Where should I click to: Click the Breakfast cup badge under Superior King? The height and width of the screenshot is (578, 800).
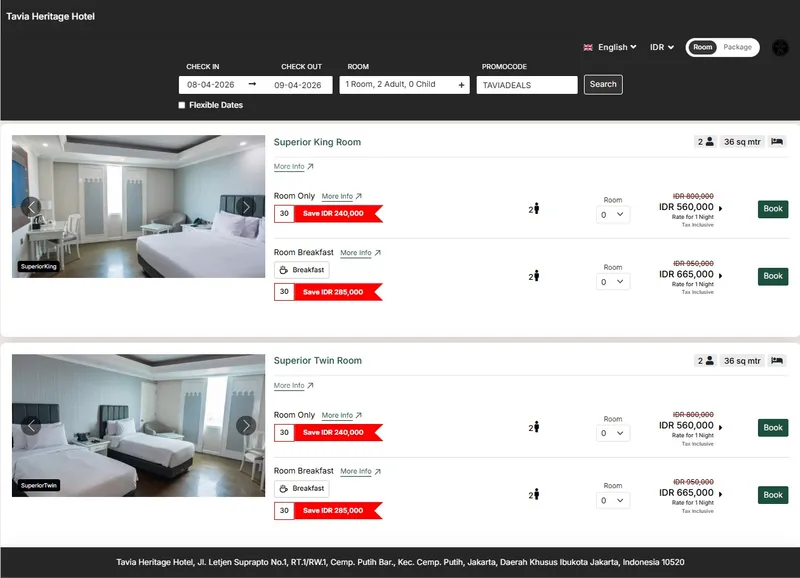click(302, 270)
